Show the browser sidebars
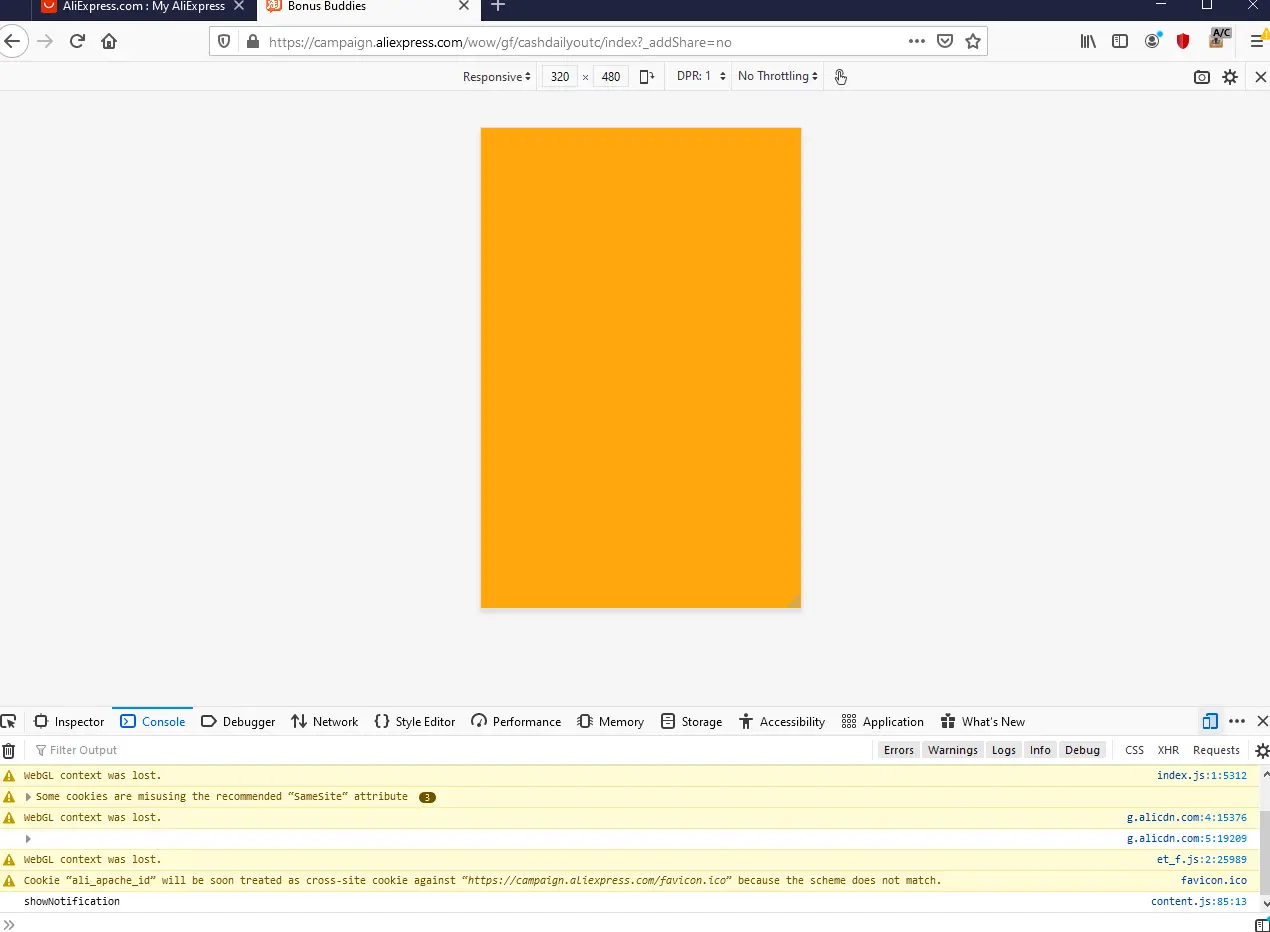Viewport: 1270px width, 932px height. (x=1120, y=41)
